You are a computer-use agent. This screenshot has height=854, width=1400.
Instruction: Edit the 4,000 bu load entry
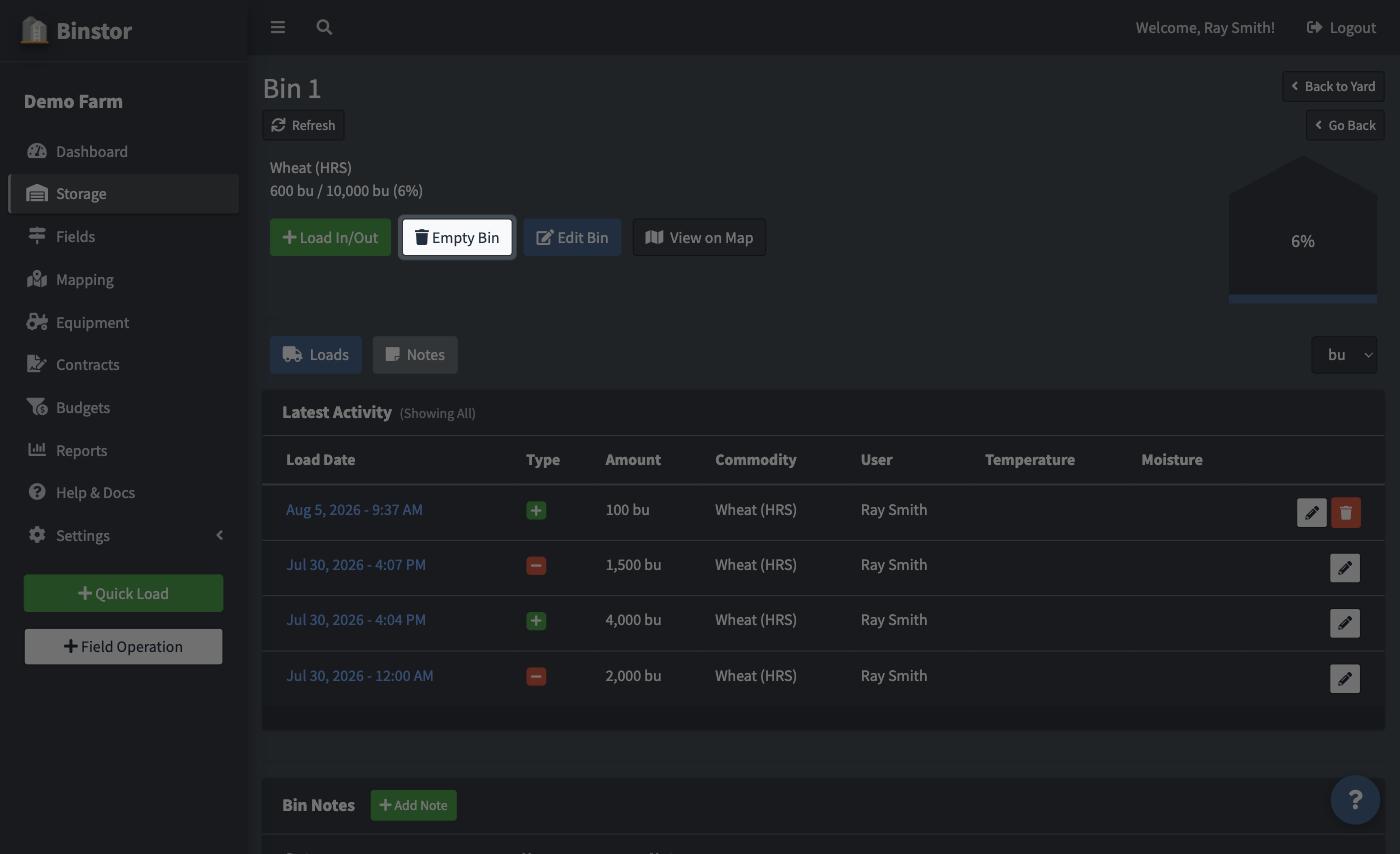(1345, 623)
